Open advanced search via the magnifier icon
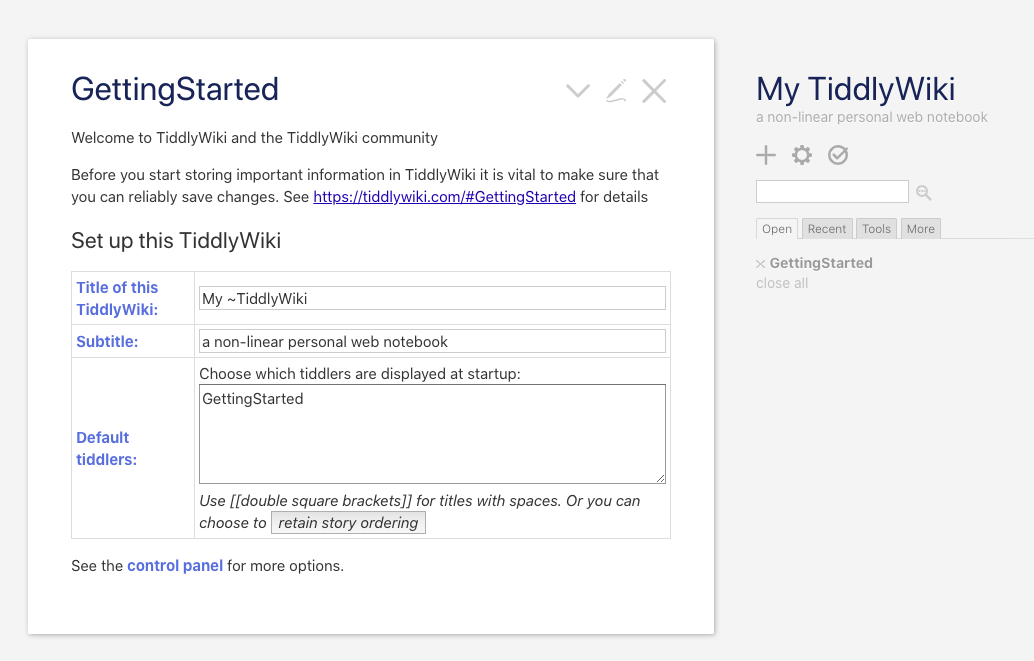1034x661 pixels. [923, 192]
